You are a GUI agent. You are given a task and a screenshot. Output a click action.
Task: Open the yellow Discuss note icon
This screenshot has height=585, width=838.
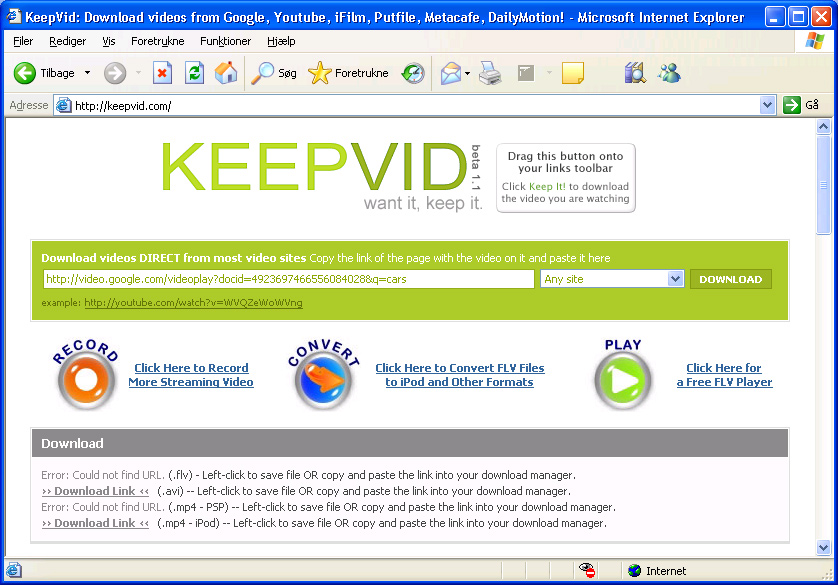[x=573, y=73]
